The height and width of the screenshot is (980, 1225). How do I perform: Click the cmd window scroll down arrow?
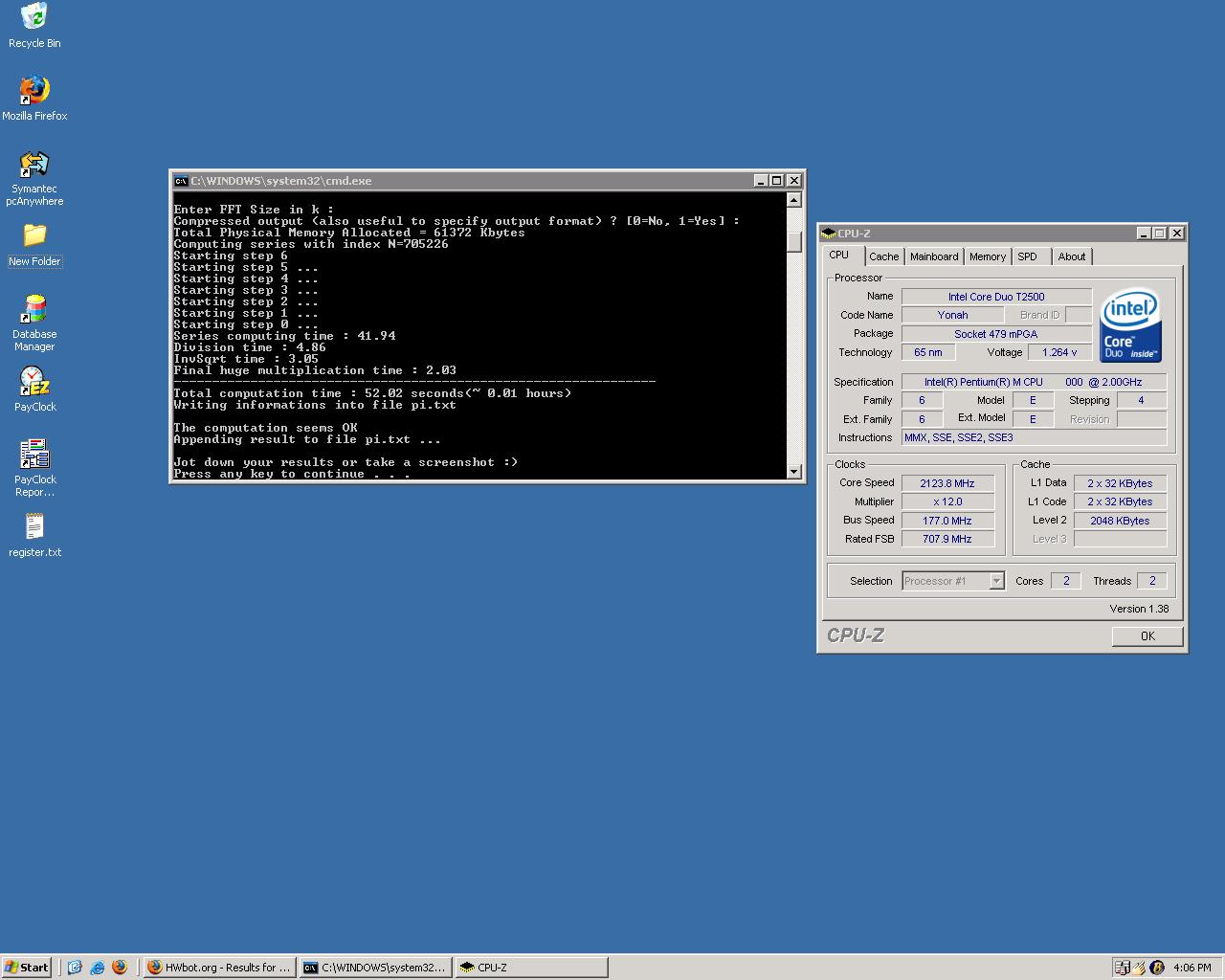coord(793,471)
